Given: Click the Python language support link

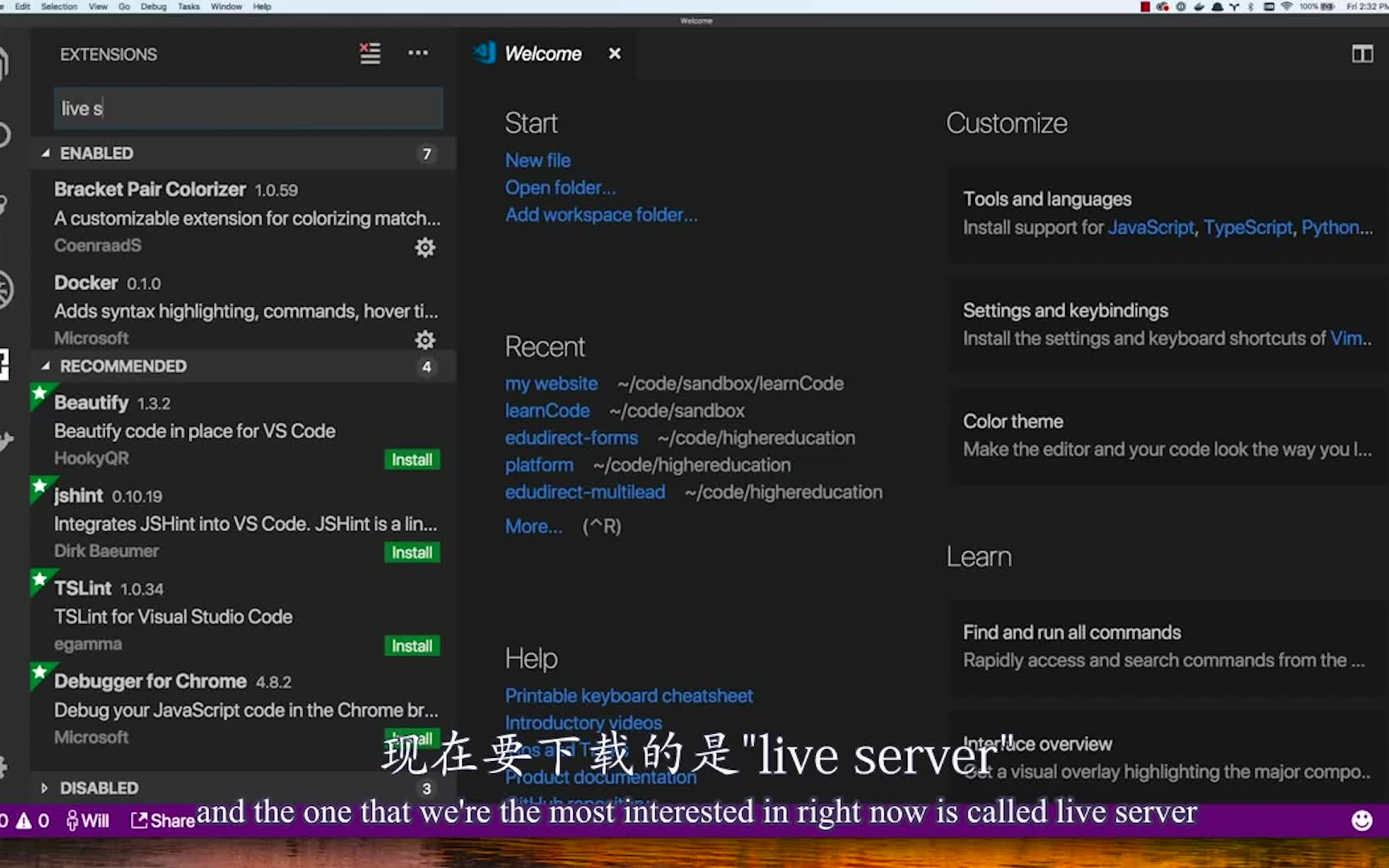Looking at the screenshot, I should [1331, 227].
